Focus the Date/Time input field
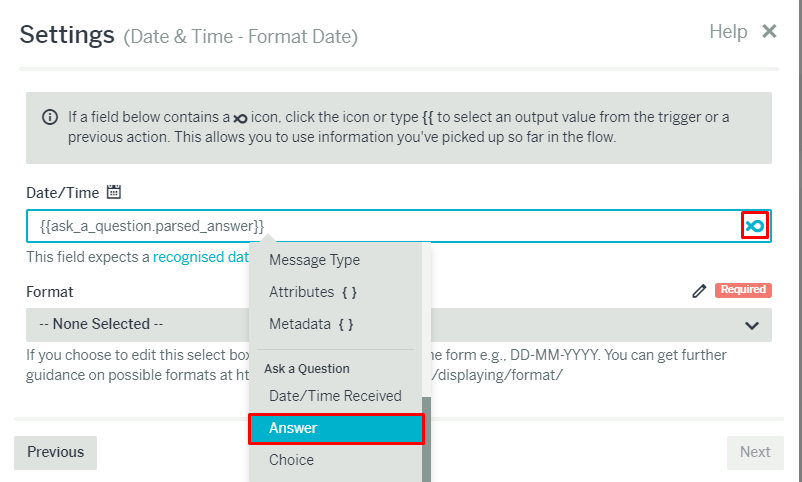The width and height of the screenshot is (802, 482). pyautogui.click(x=384, y=226)
